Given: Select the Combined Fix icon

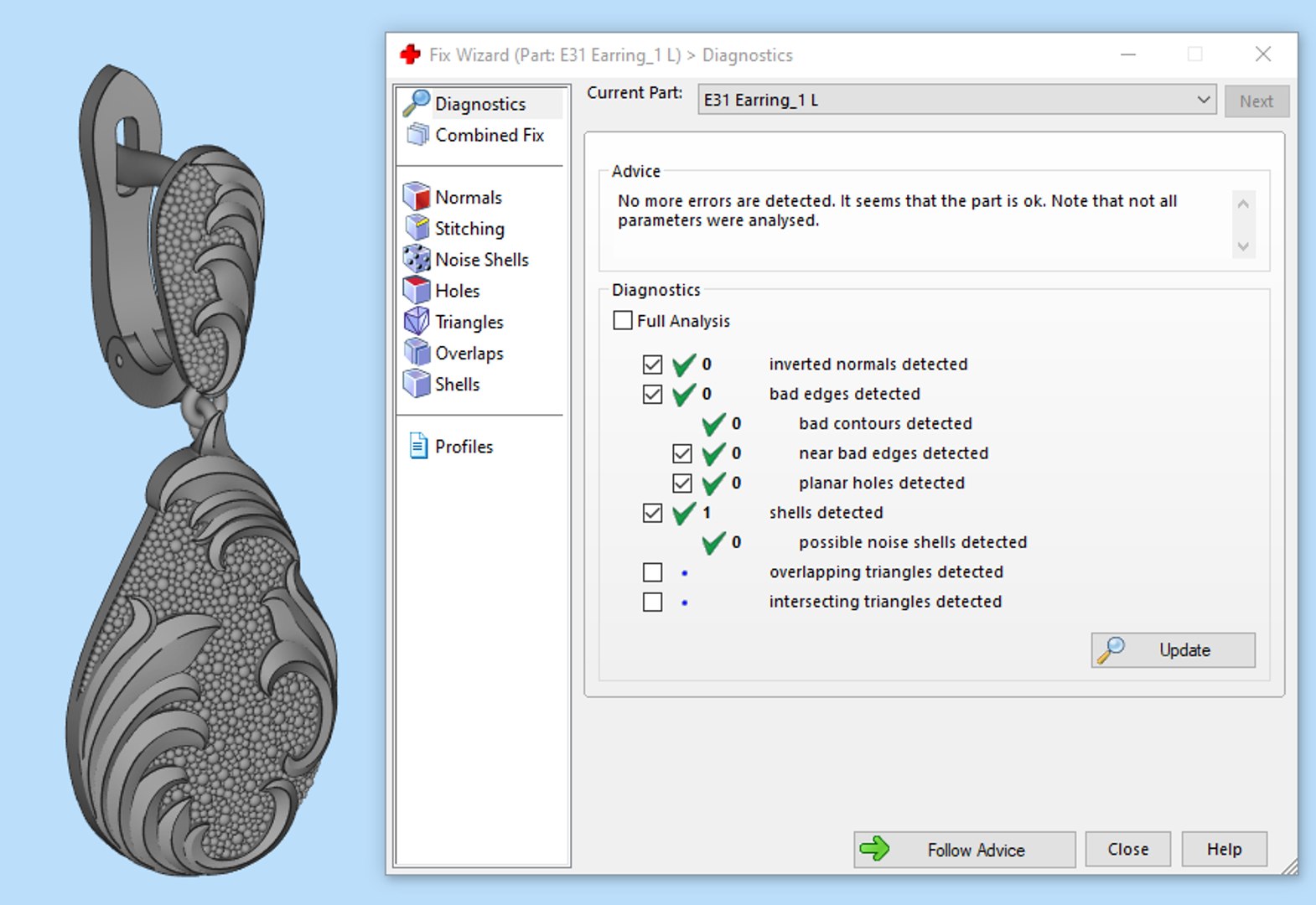Looking at the screenshot, I should pos(417,134).
